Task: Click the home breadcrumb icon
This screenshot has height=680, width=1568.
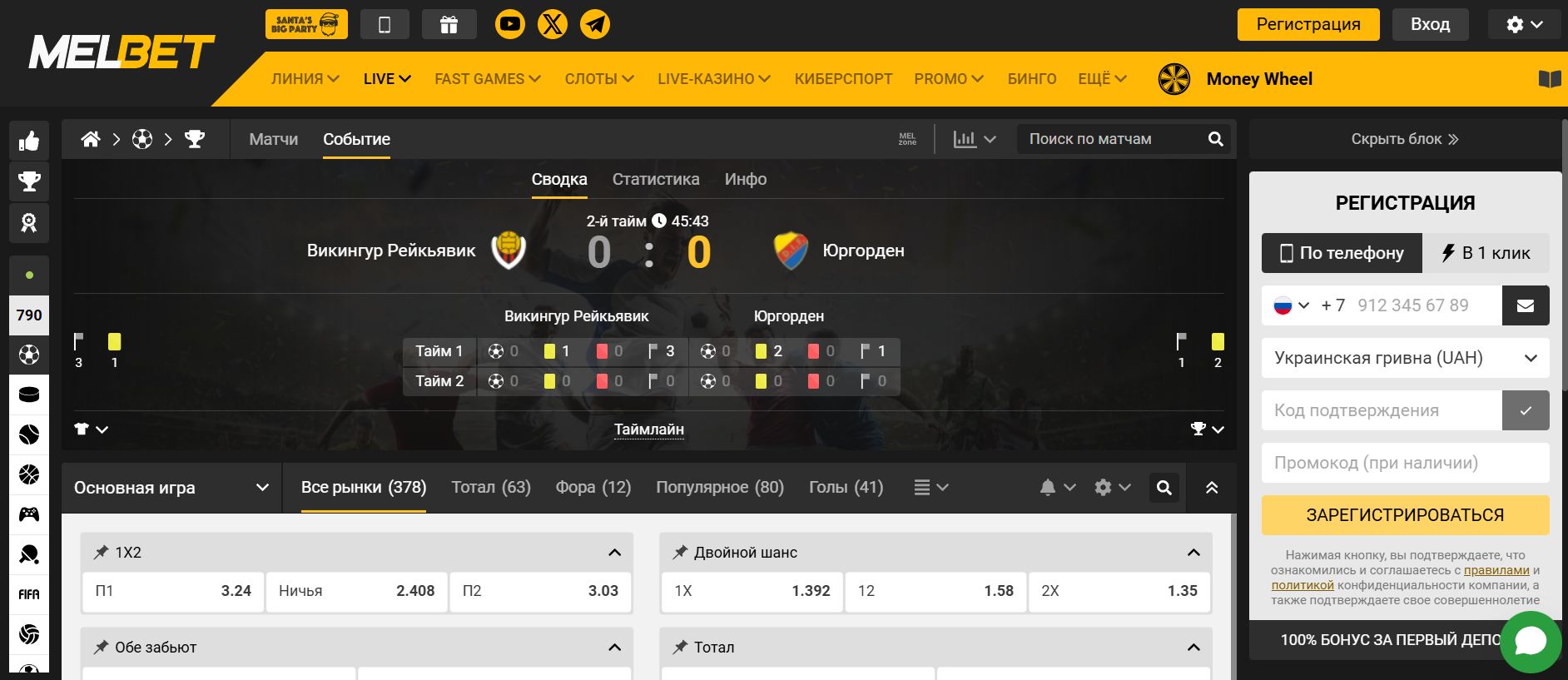Action: (91, 139)
